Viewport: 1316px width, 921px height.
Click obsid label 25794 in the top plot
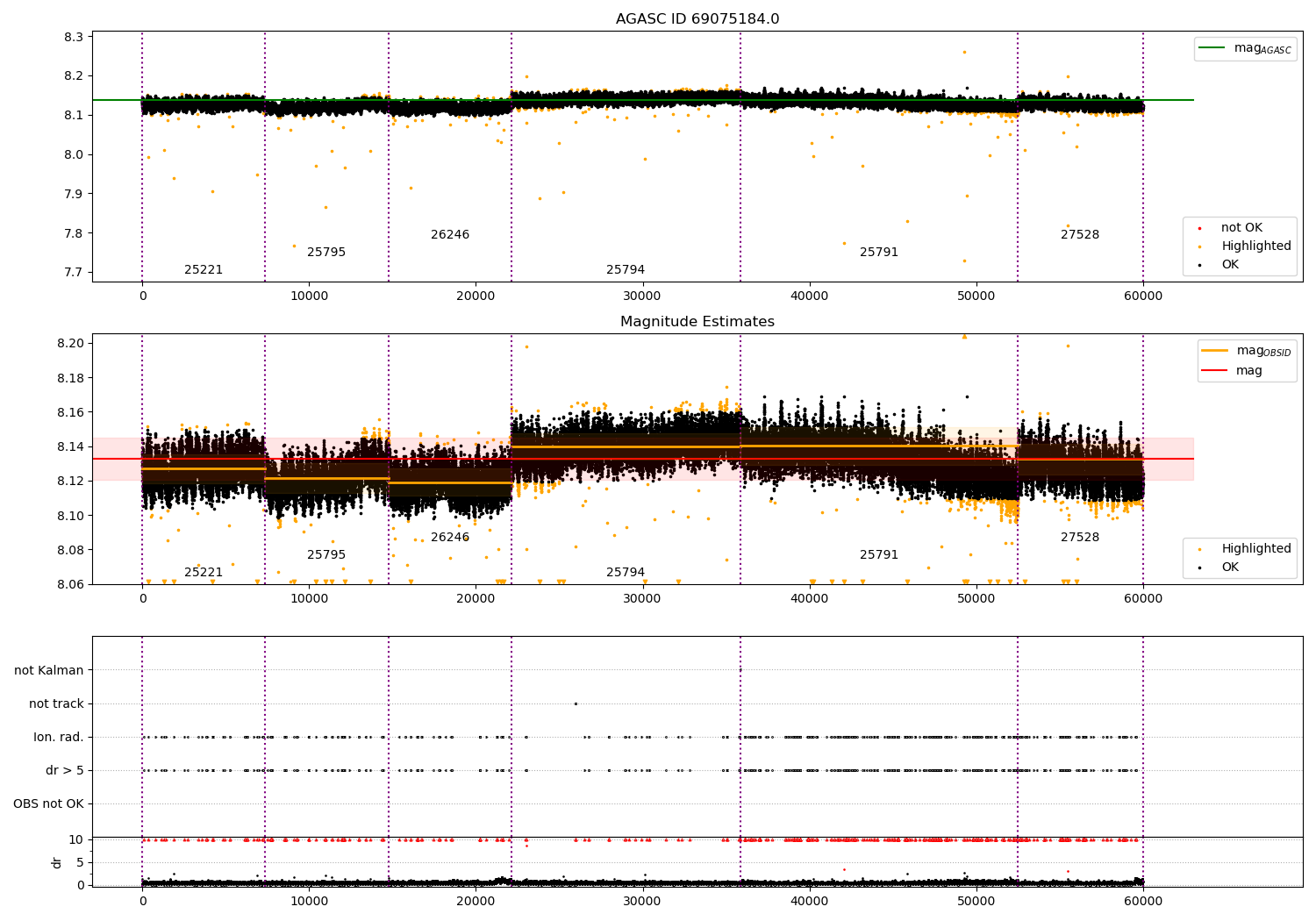(x=626, y=270)
